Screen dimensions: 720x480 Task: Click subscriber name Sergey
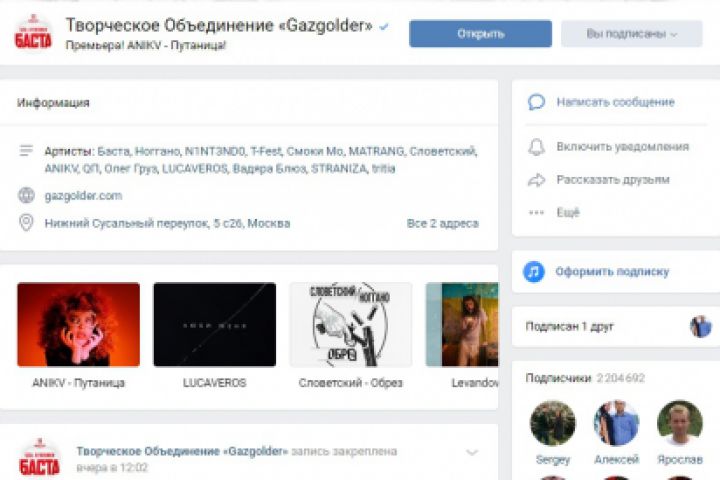pos(553,459)
